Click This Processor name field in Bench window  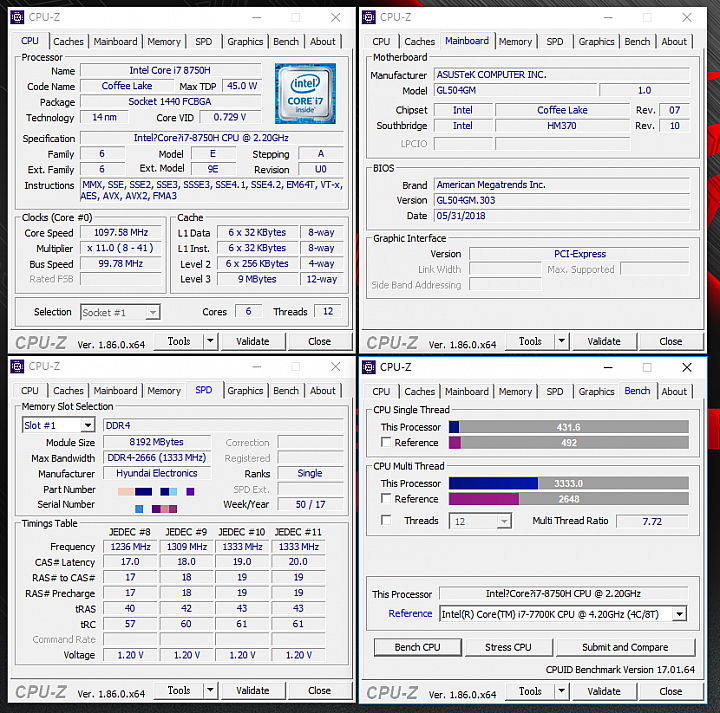click(563, 593)
